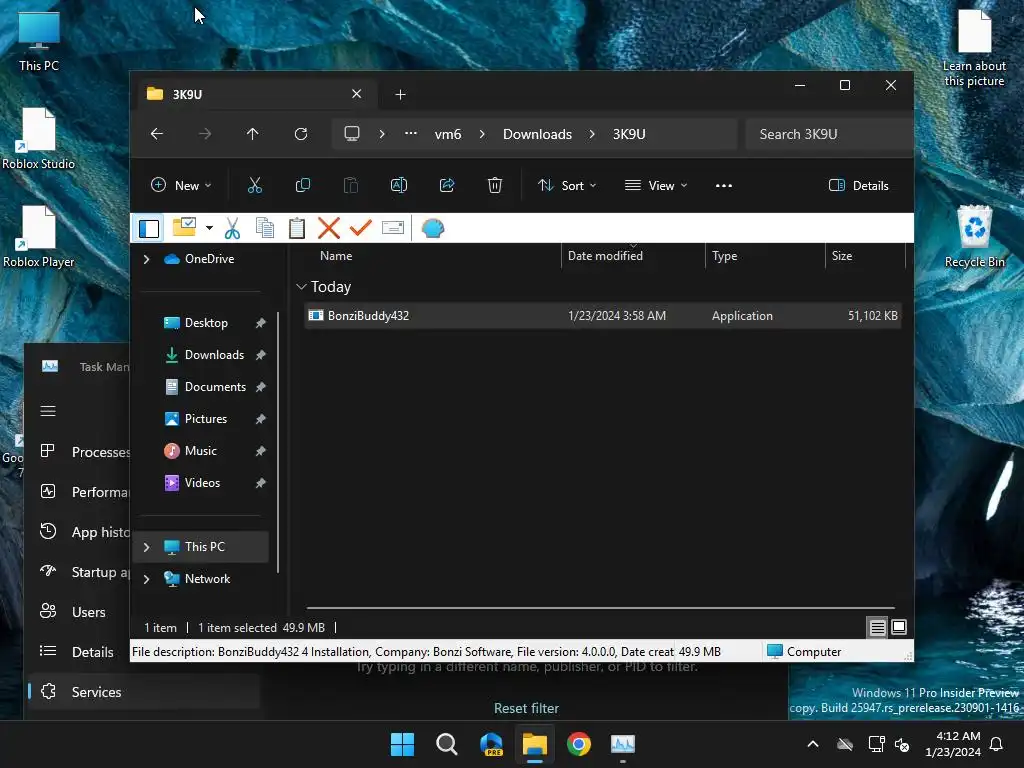The height and width of the screenshot is (768, 1024).
Task: Open Google Chrome from the taskbar
Action: [579, 744]
